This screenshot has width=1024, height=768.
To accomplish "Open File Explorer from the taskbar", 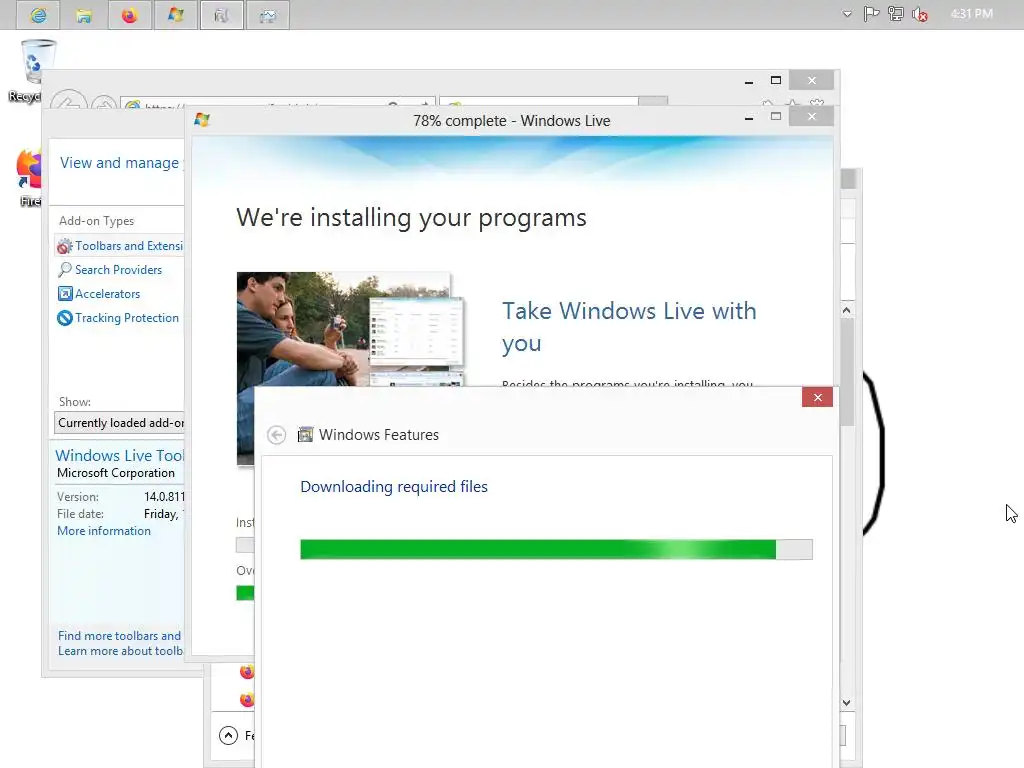I will coord(84,15).
